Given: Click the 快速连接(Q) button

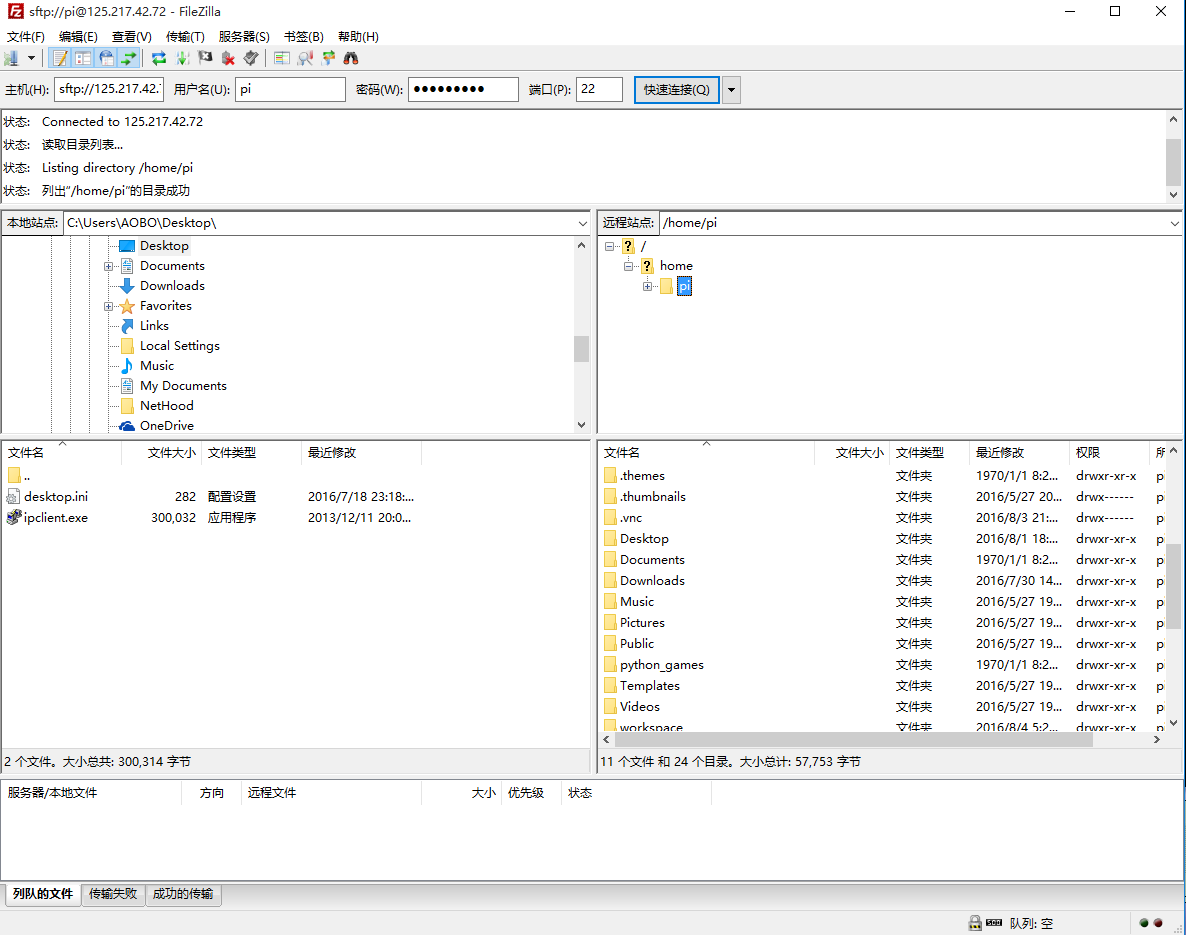Looking at the screenshot, I should [676, 90].
